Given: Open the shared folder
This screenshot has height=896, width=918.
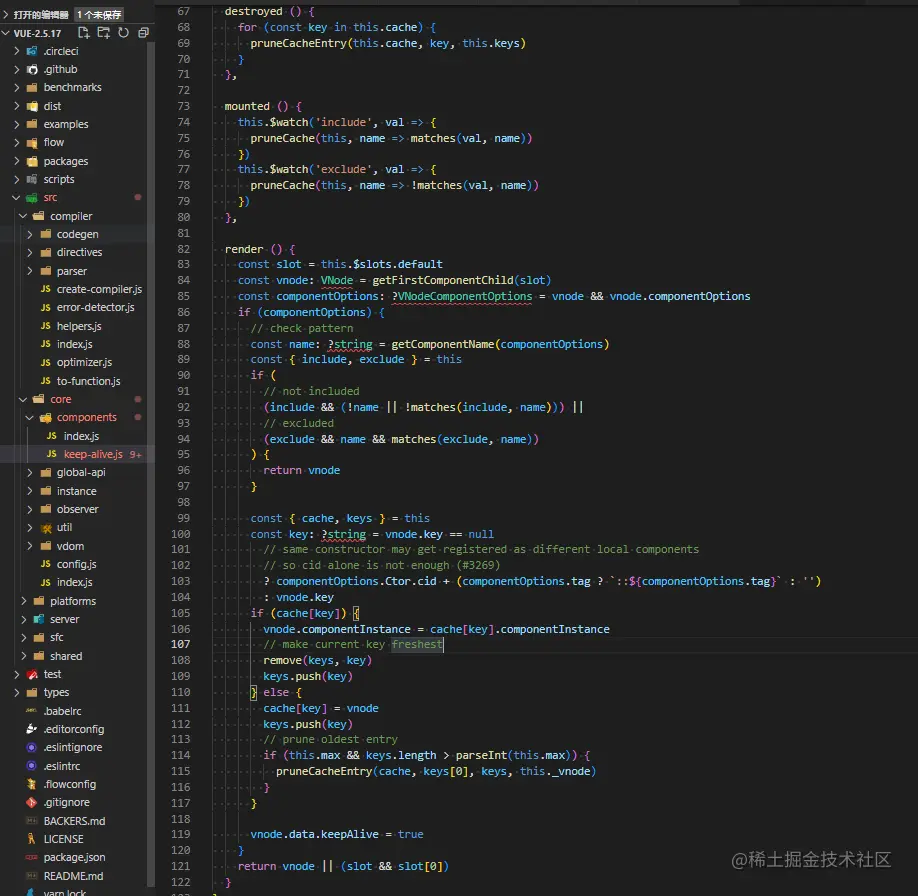Looking at the screenshot, I should click(x=66, y=656).
